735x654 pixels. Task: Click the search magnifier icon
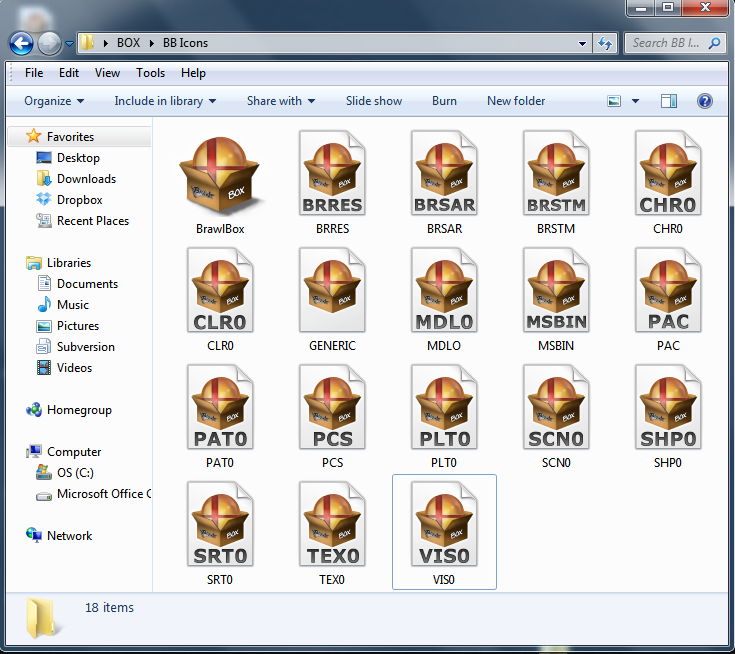coord(714,43)
